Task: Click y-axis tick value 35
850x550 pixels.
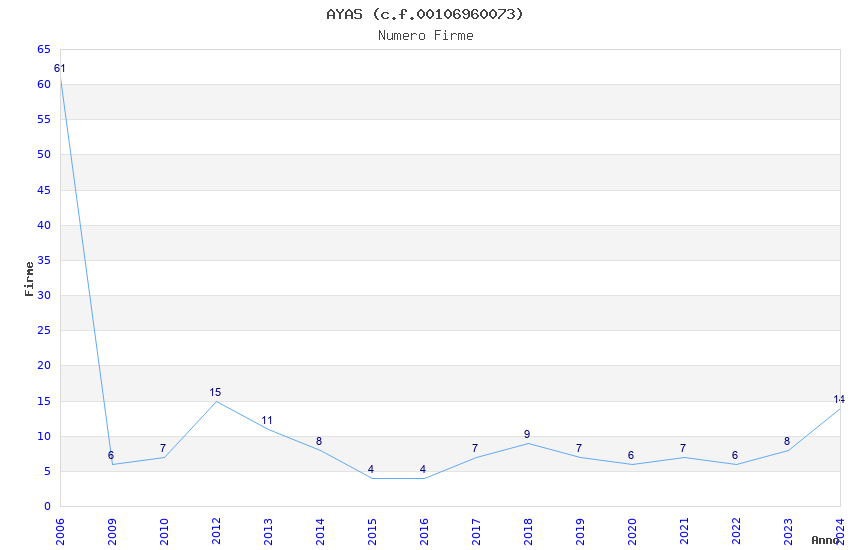Action: click(44, 261)
